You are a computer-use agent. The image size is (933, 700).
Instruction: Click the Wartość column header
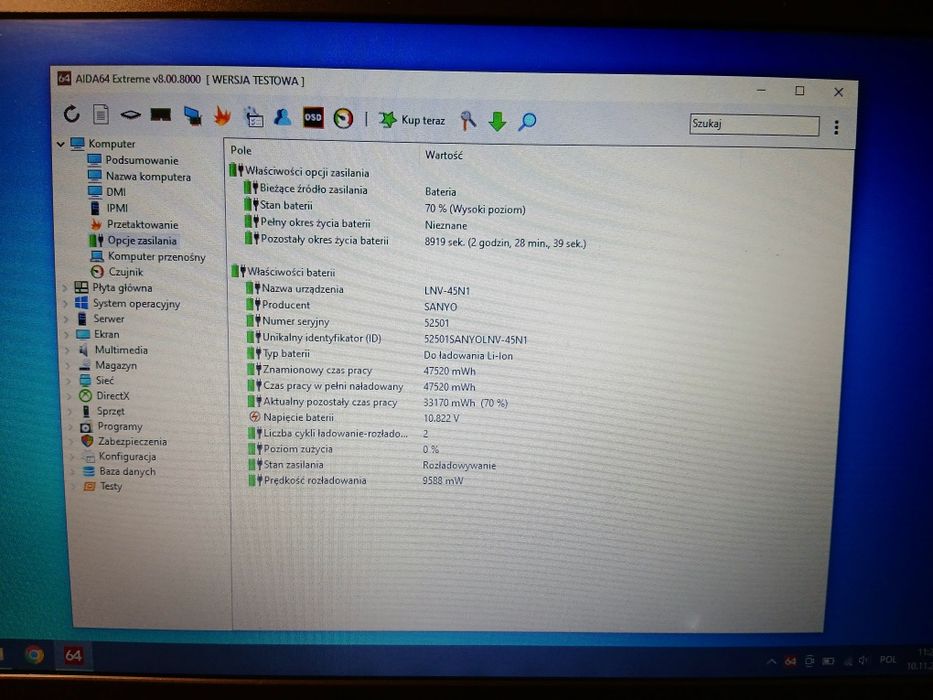point(444,155)
